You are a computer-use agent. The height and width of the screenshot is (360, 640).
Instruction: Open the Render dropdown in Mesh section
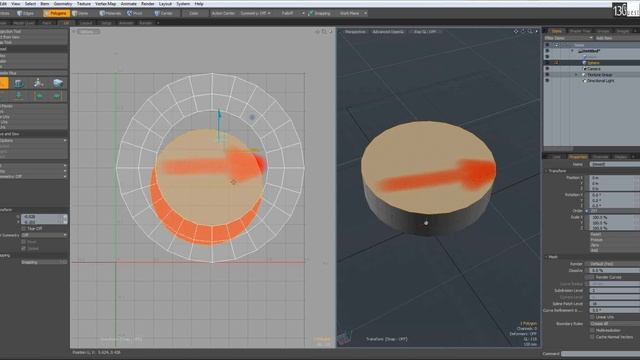[x=615, y=264]
